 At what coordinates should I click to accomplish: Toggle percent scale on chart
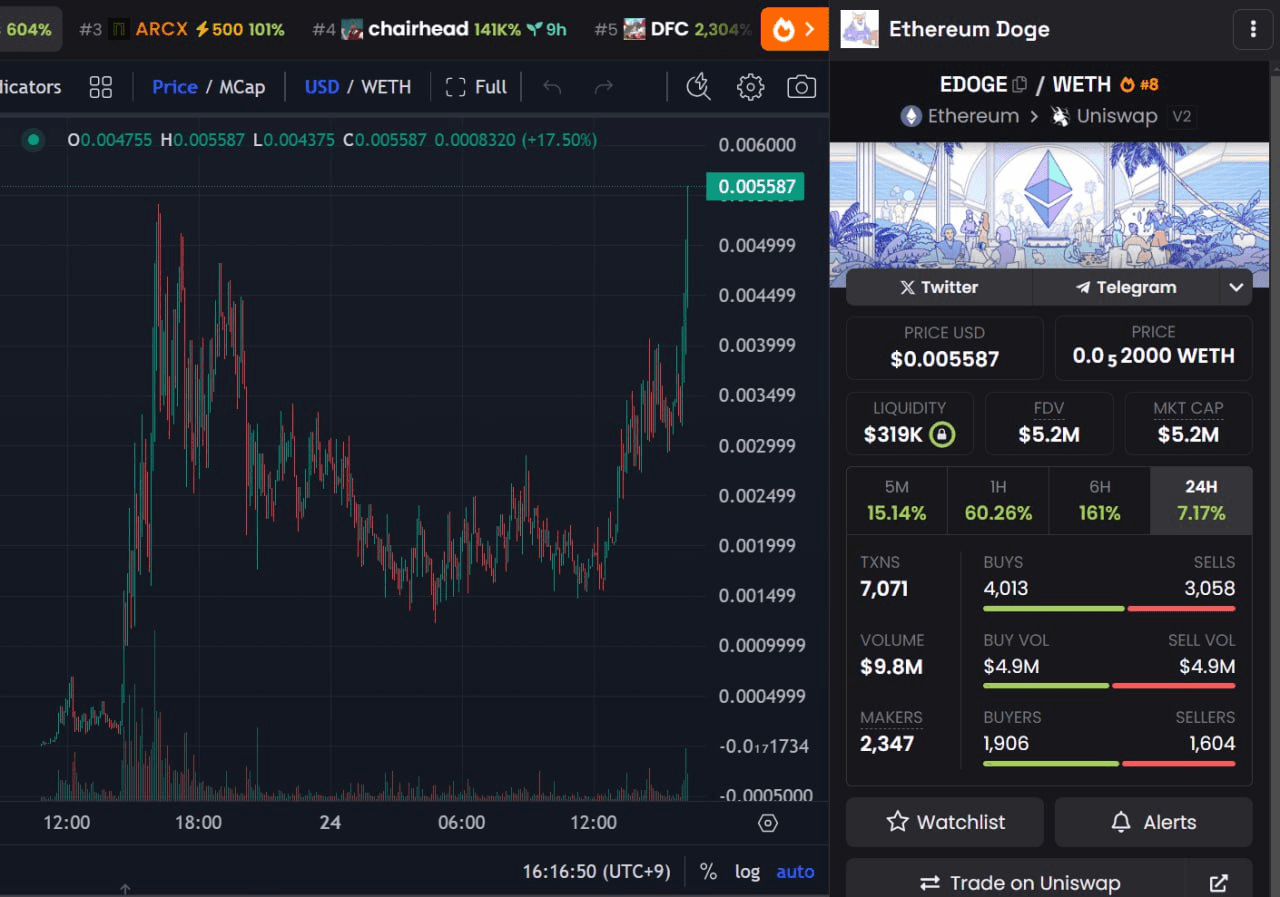[708, 871]
